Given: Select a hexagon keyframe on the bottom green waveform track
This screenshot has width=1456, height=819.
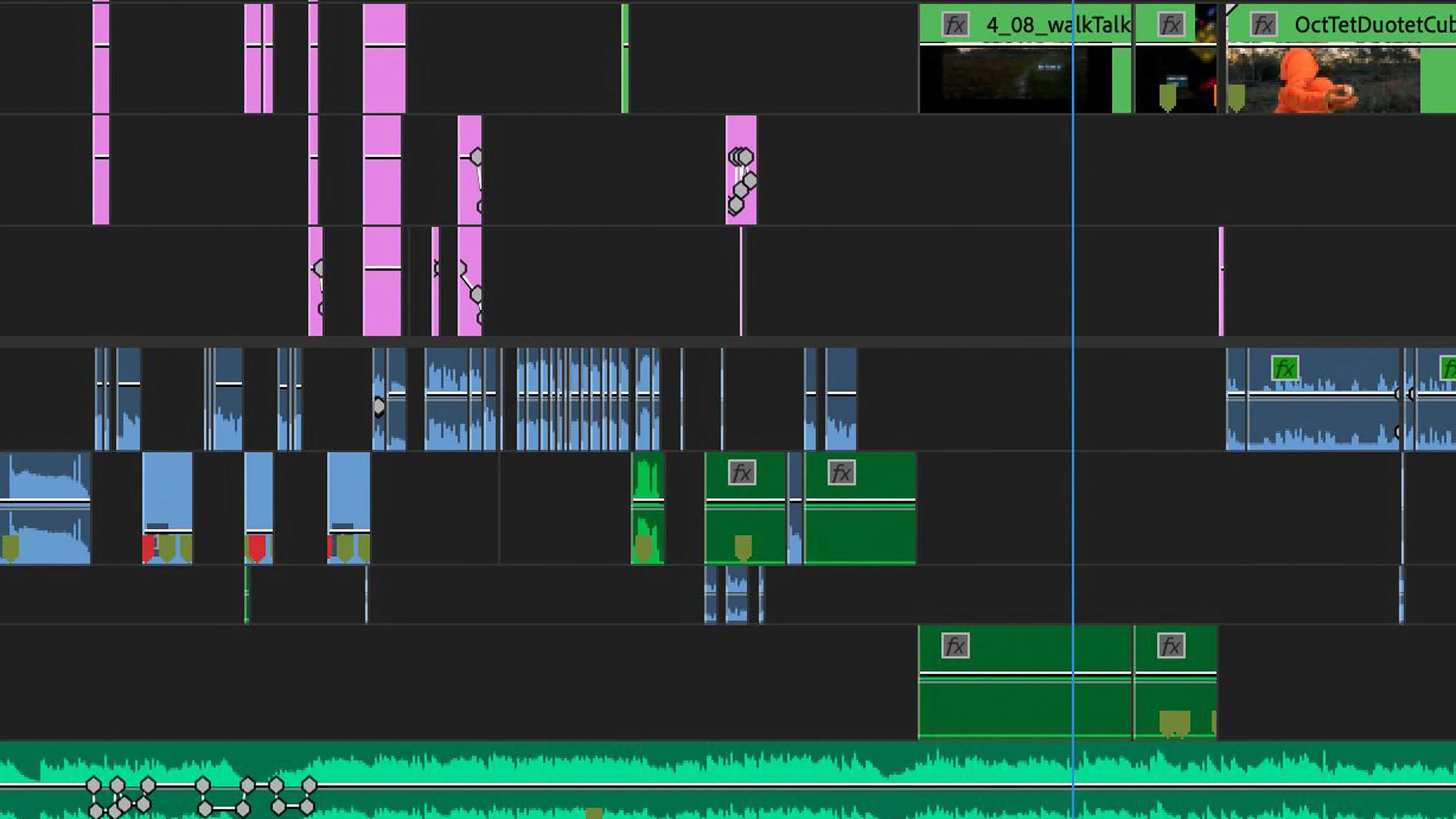Looking at the screenshot, I should coord(93,783).
